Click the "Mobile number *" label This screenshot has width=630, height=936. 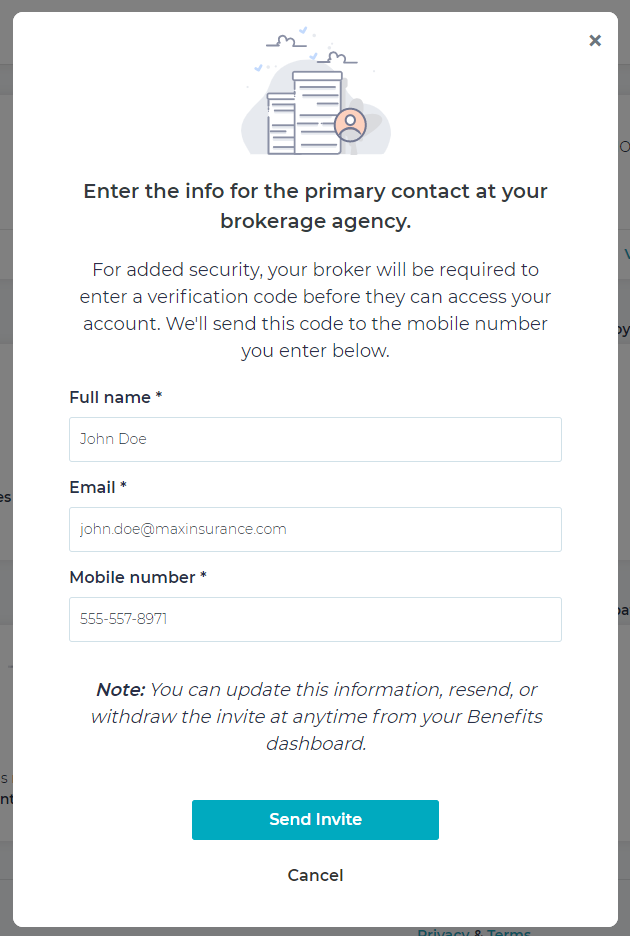point(137,577)
